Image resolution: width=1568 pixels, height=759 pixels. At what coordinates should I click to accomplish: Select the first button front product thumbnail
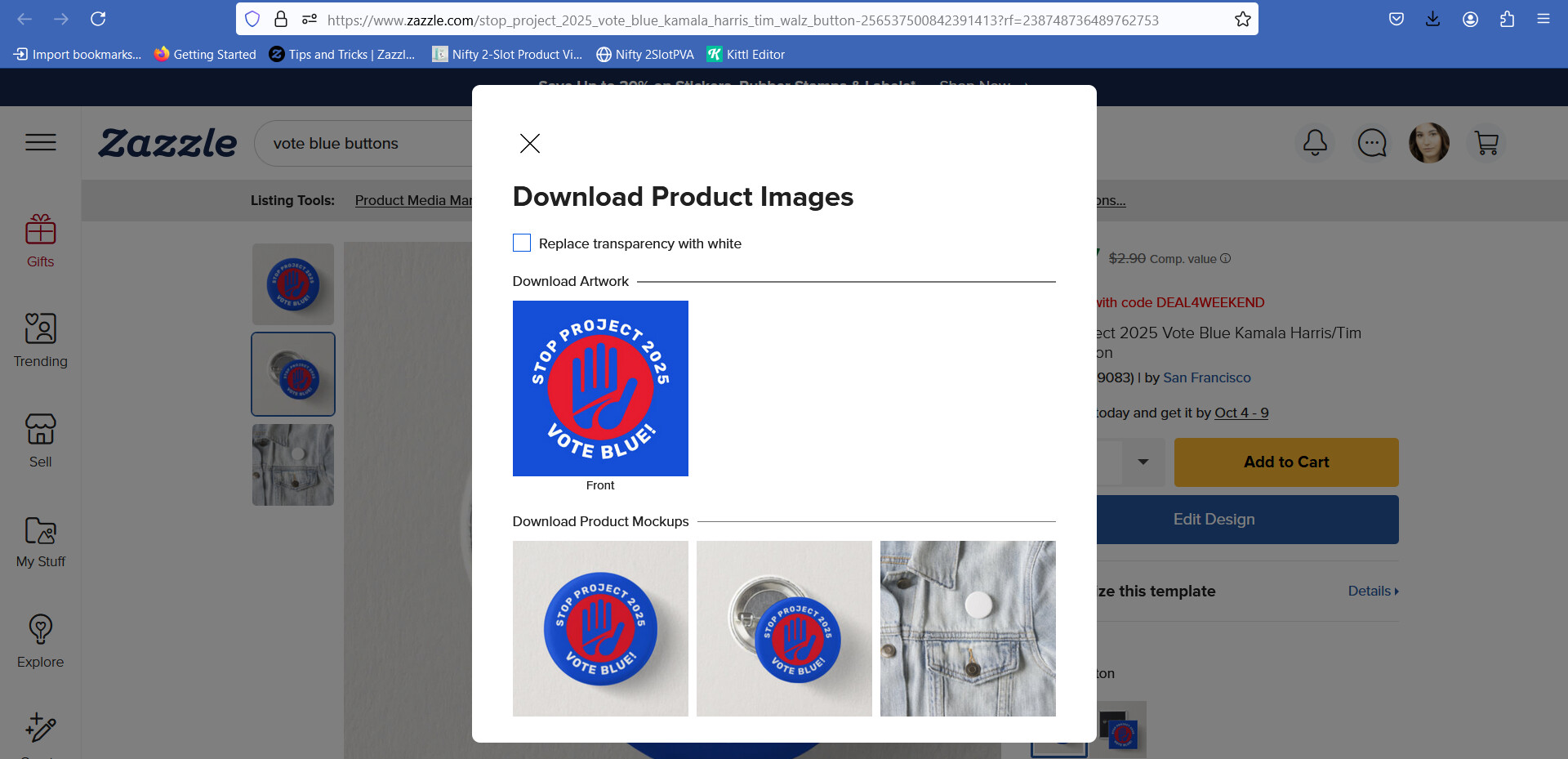(293, 284)
